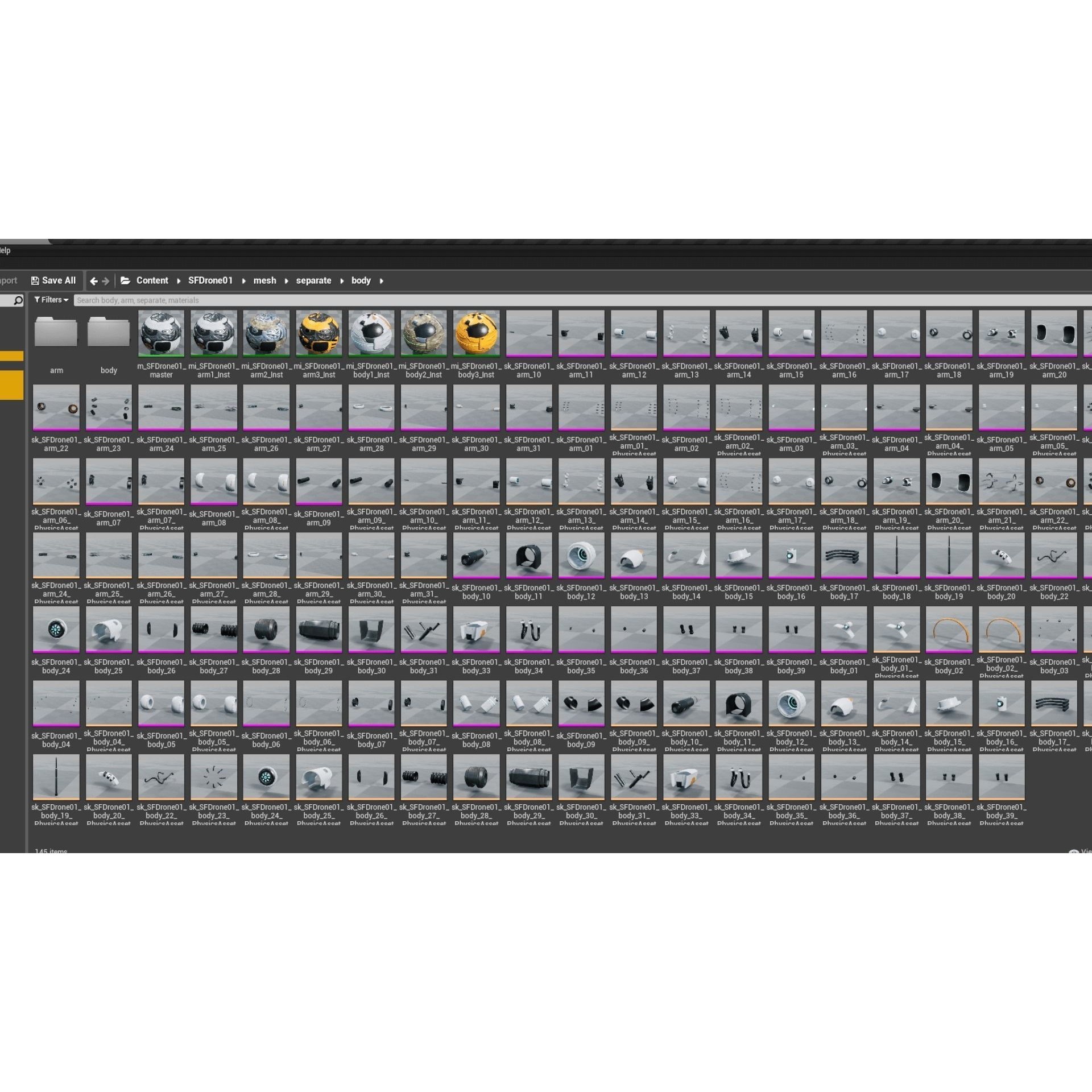Open the Filters dropdown
Screen dimensions: 1092x1092
pyautogui.click(x=51, y=300)
